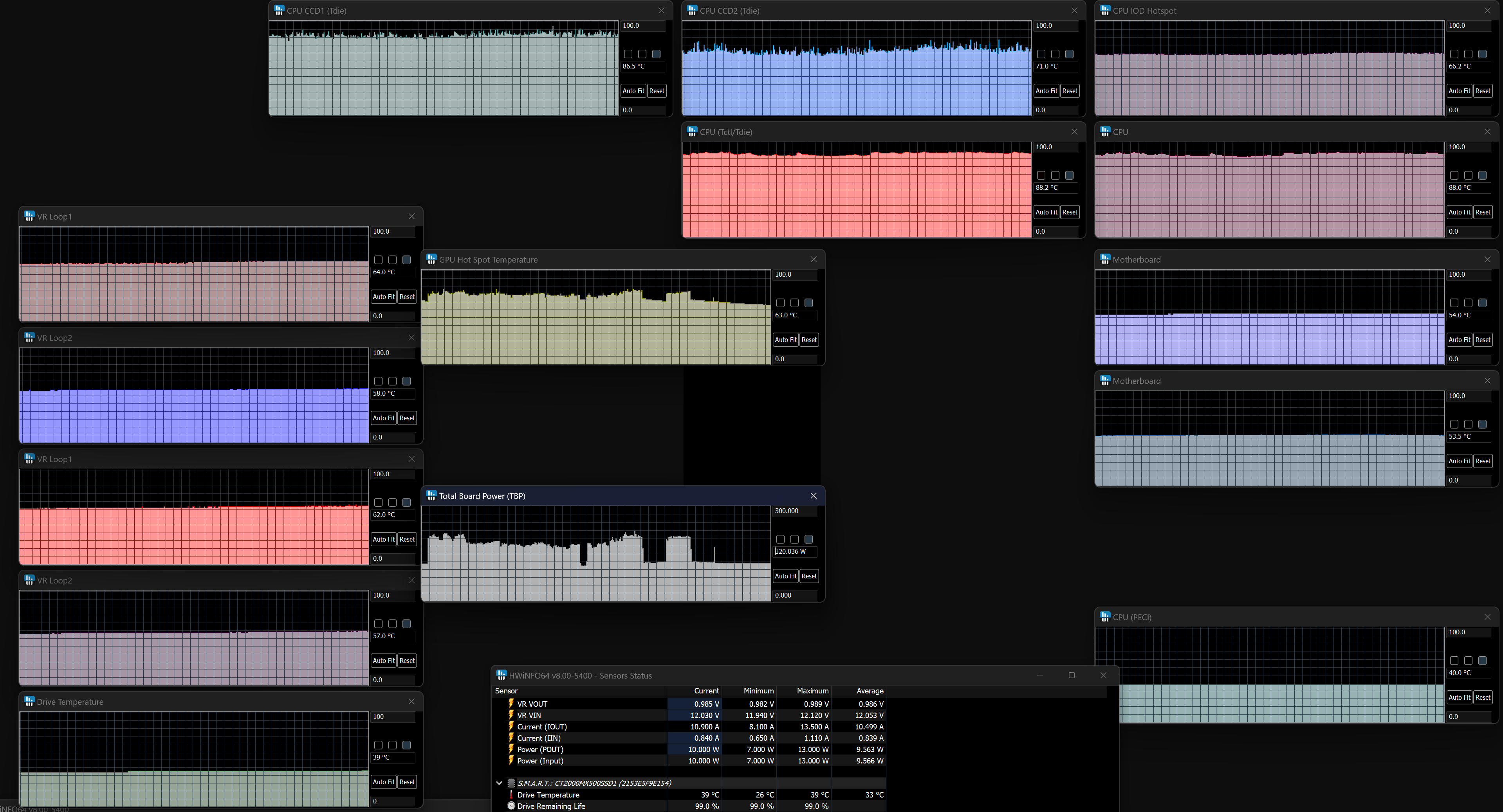The image size is (1503, 812).
Task: Toggle the rightmost filled checkbox in CPU (PECI) graph
Action: [1482, 660]
